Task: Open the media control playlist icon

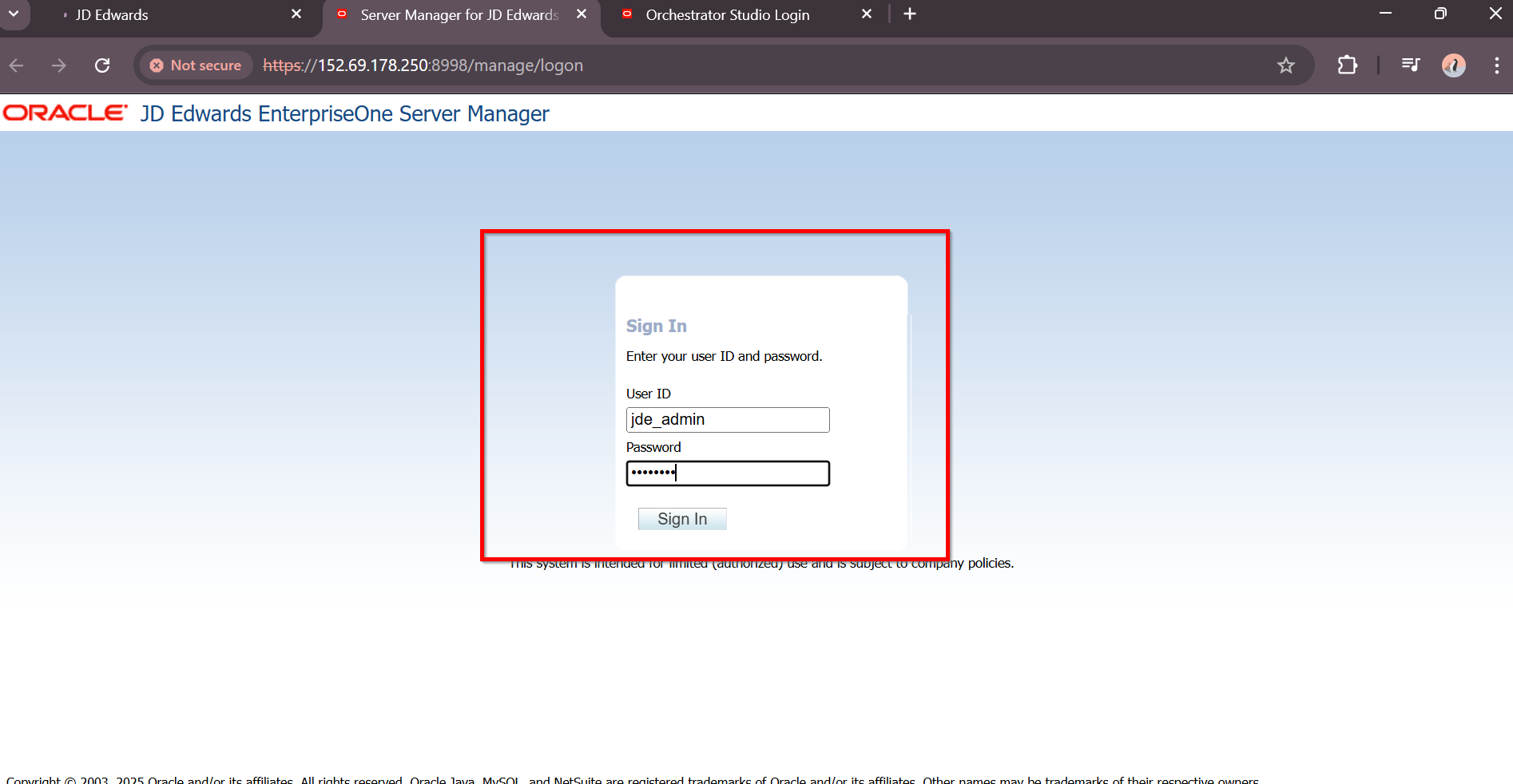Action: pyautogui.click(x=1411, y=65)
